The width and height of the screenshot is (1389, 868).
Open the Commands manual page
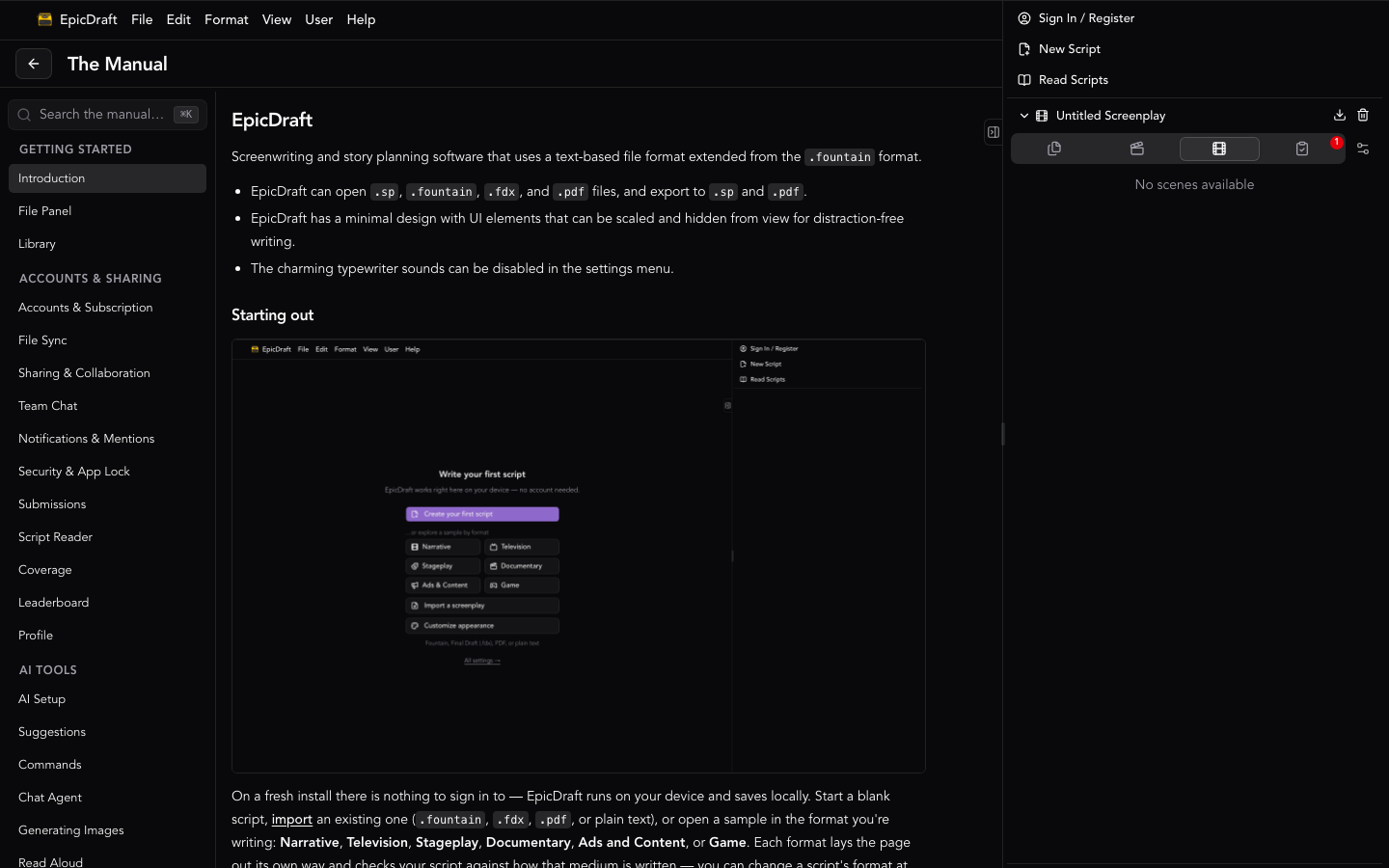(x=107, y=765)
